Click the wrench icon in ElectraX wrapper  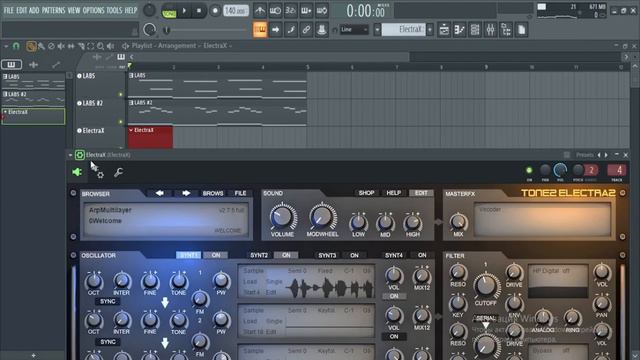(118, 172)
